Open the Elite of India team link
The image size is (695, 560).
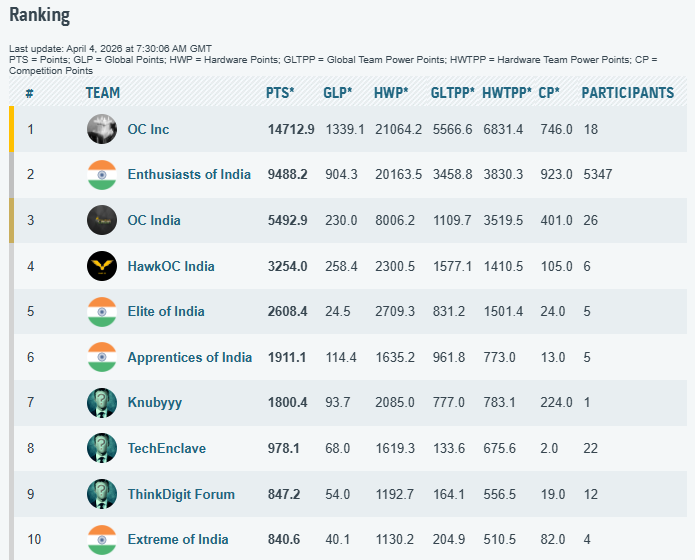coord(166,312)
